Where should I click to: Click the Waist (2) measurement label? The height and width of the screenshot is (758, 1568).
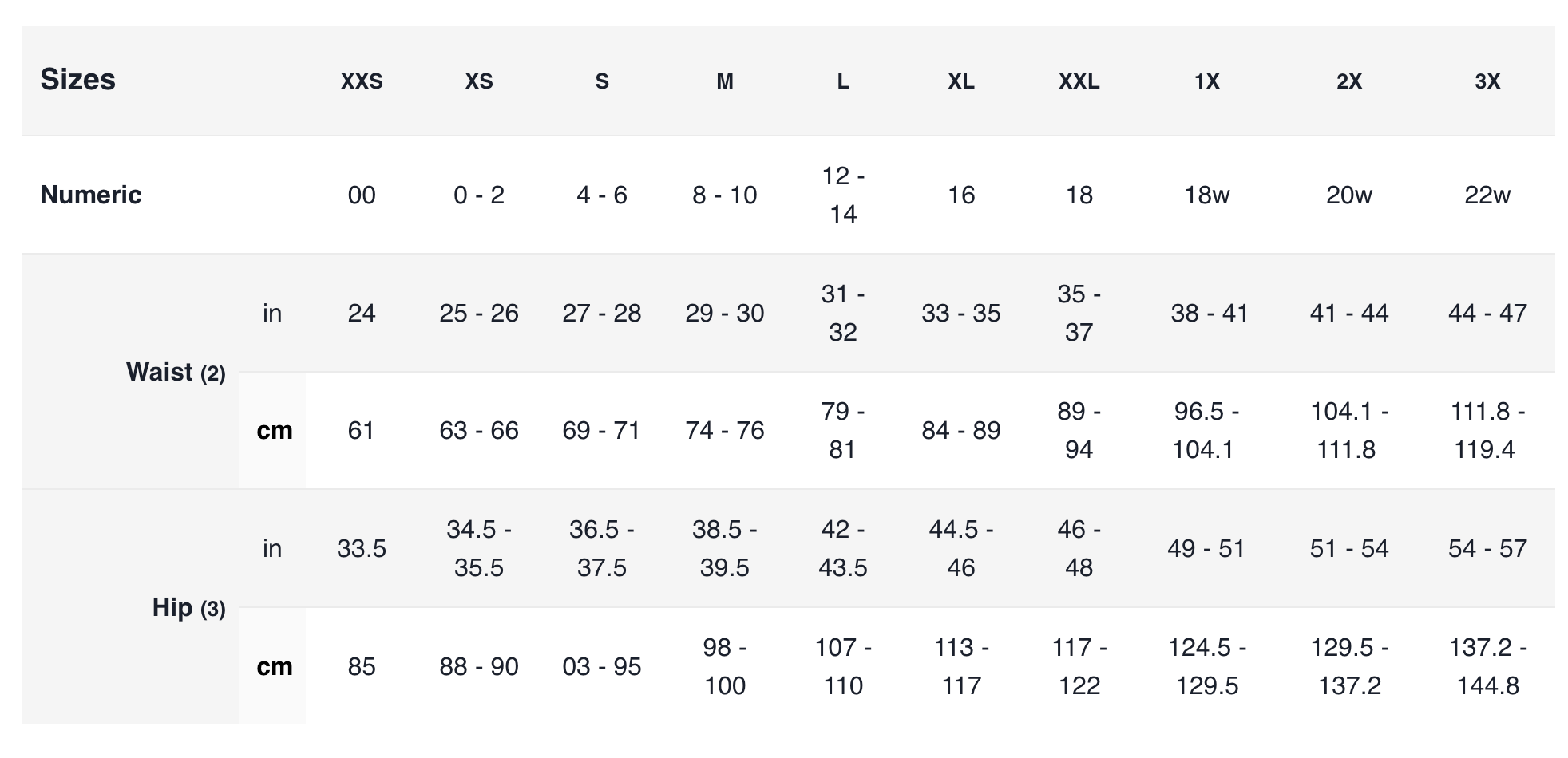176,372
